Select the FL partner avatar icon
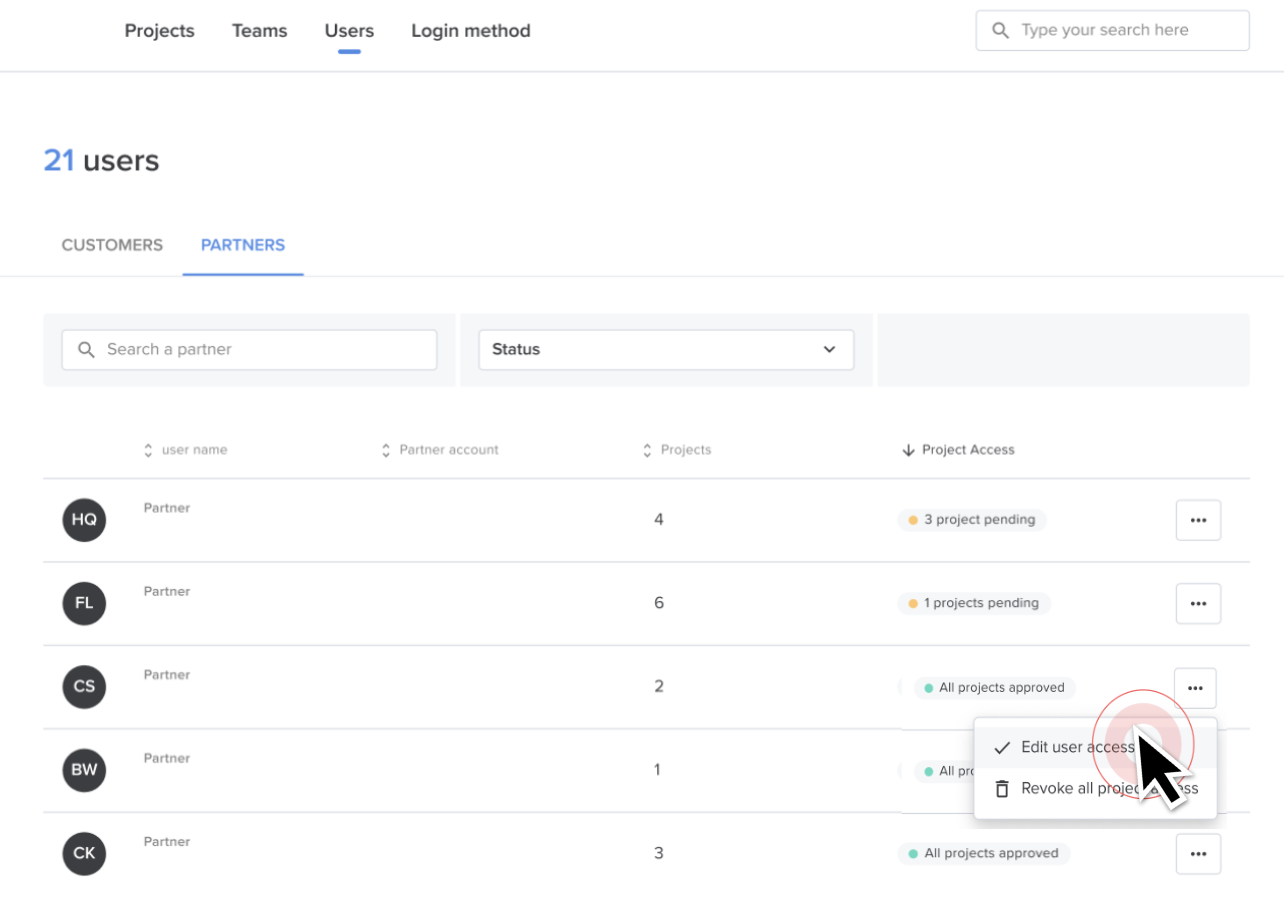1284x901 pixels. (83, 603)
